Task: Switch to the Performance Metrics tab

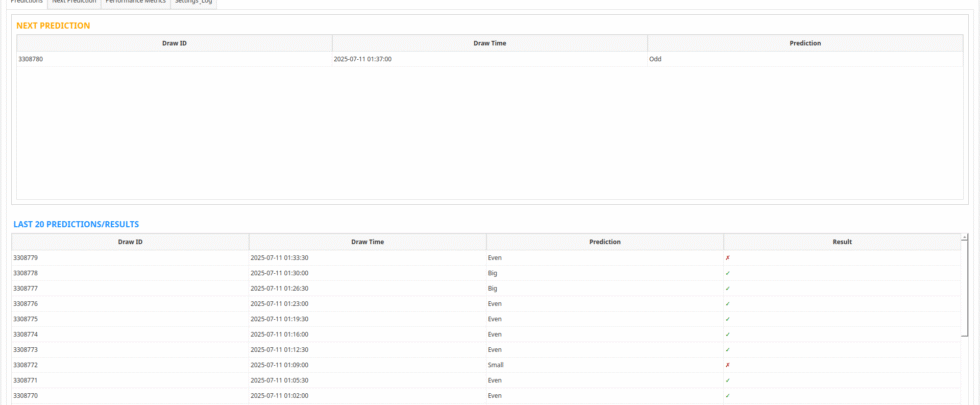Action: tap(135, 2)
